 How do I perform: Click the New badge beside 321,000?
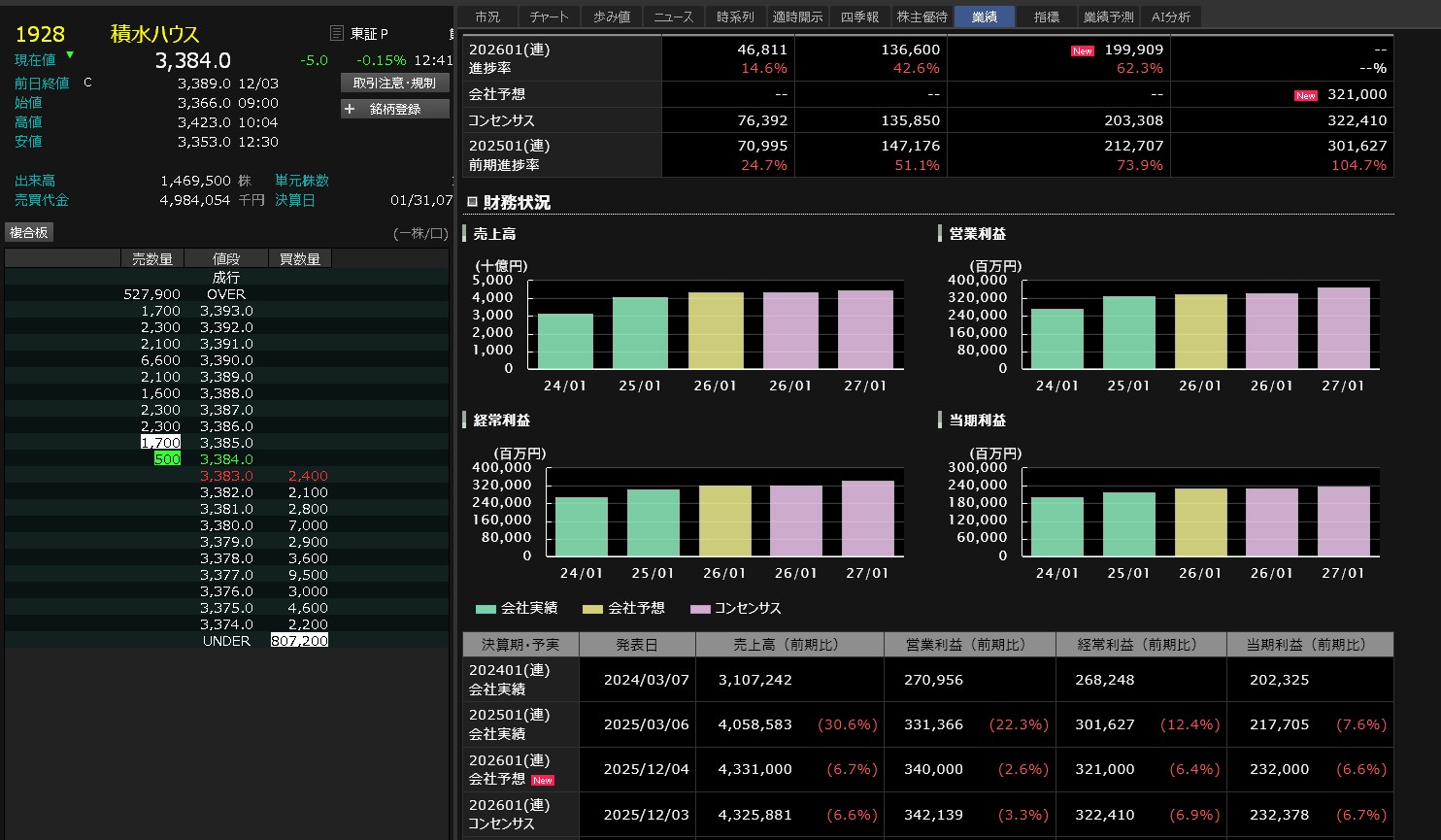(x=1305, y=95)
